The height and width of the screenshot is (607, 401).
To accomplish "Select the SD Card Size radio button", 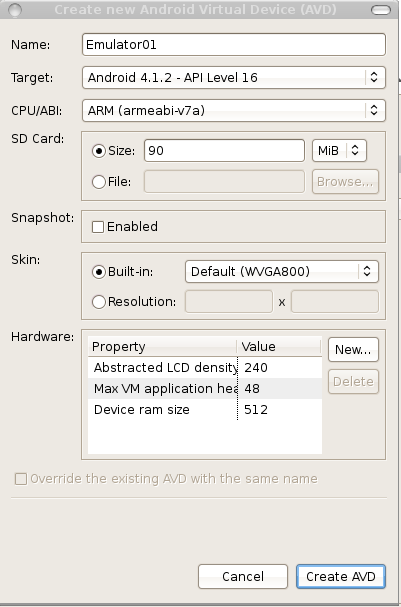I will [x=99, y=151].
